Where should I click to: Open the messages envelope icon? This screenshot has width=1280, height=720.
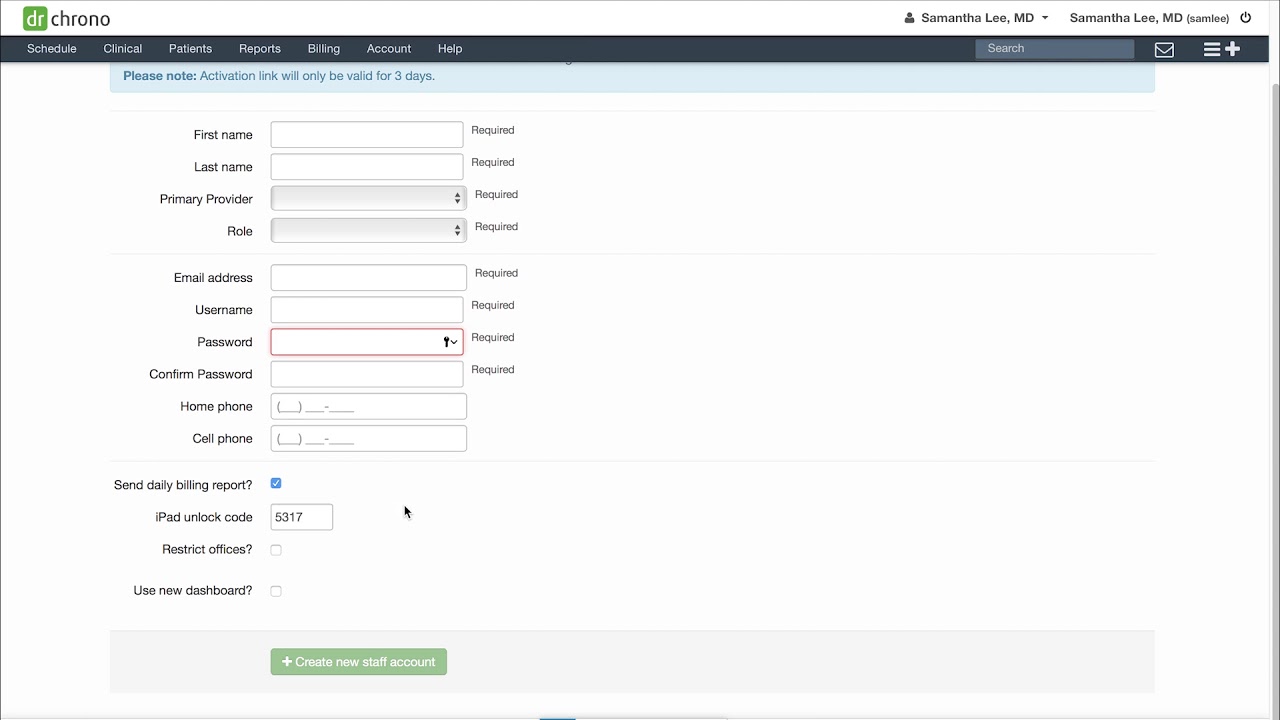[1164, 49]
